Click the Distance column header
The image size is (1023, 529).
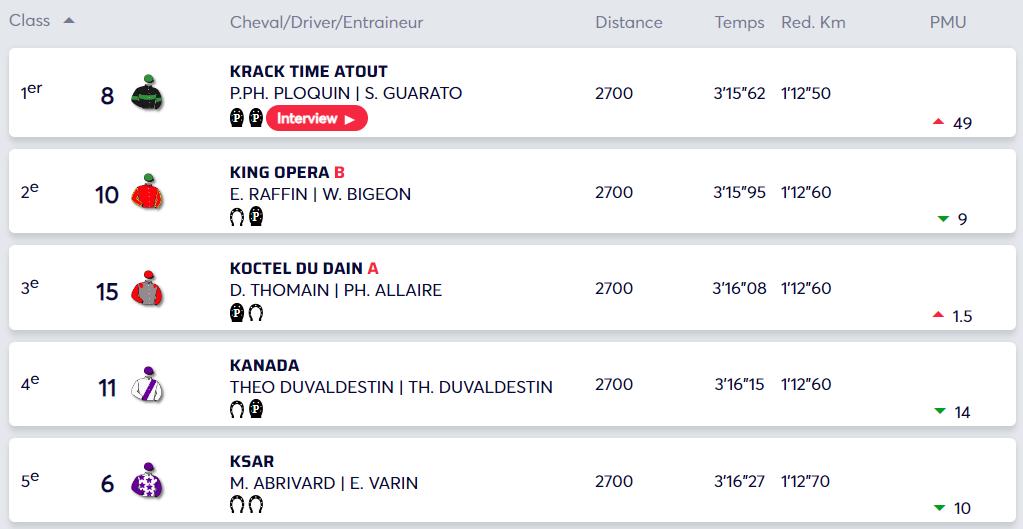coord(628,22)
